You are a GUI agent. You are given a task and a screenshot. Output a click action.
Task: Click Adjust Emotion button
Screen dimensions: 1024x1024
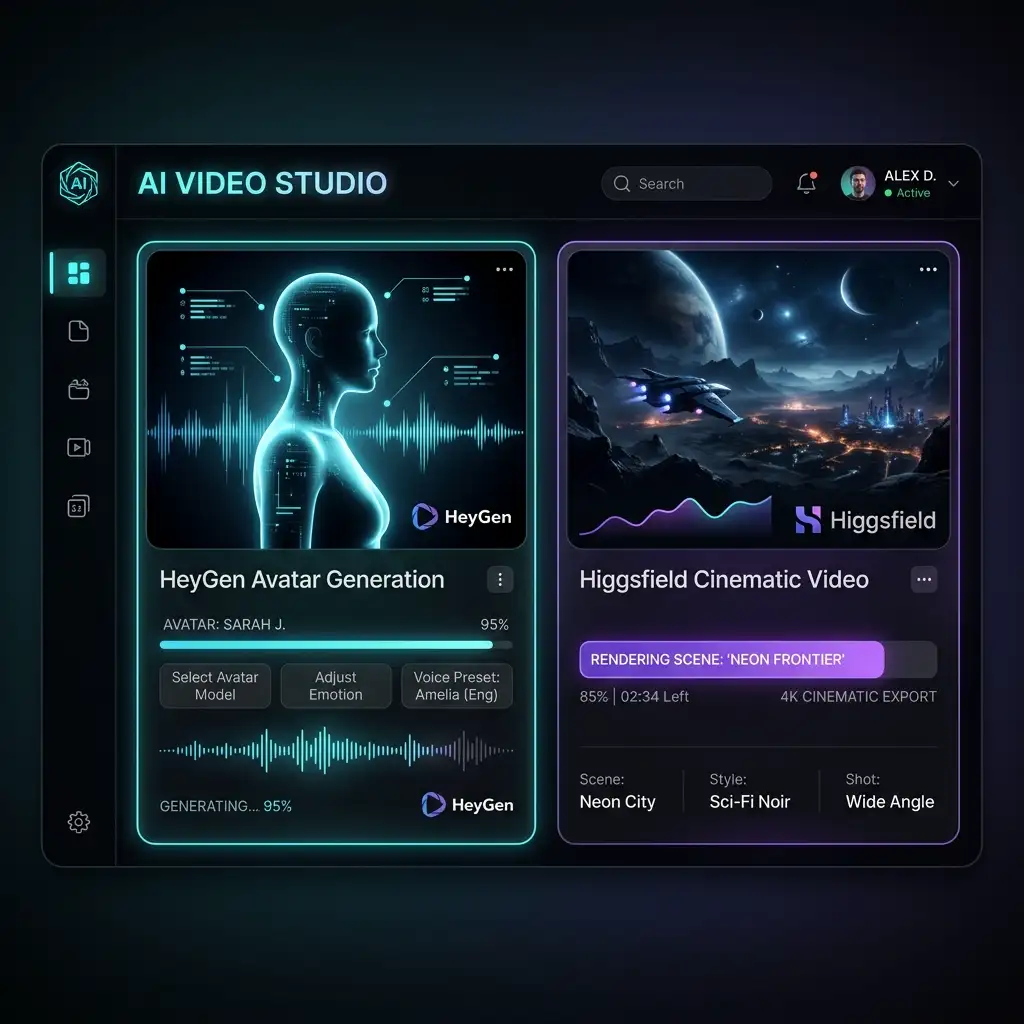(336, 686)
